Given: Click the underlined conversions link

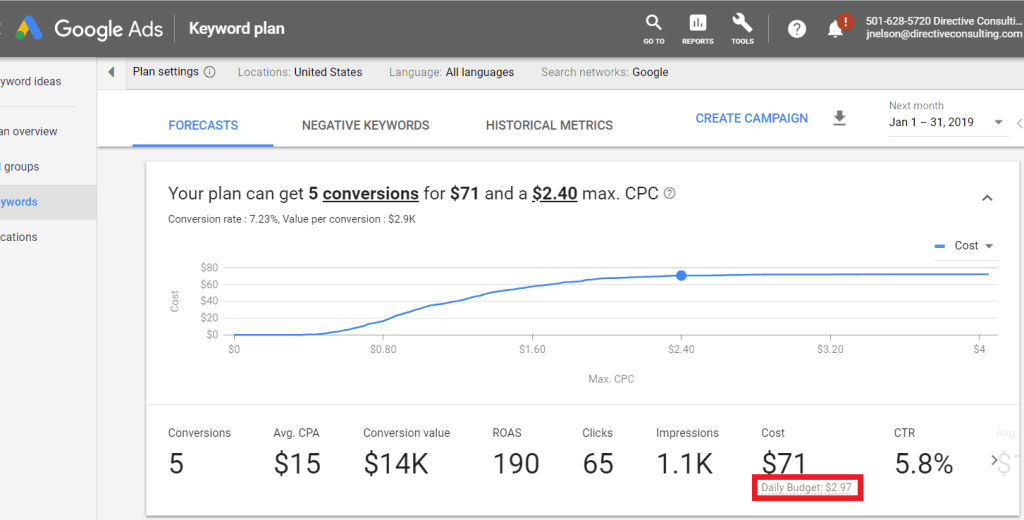Looking at the screenshot, I should click(x=370, y=193).
